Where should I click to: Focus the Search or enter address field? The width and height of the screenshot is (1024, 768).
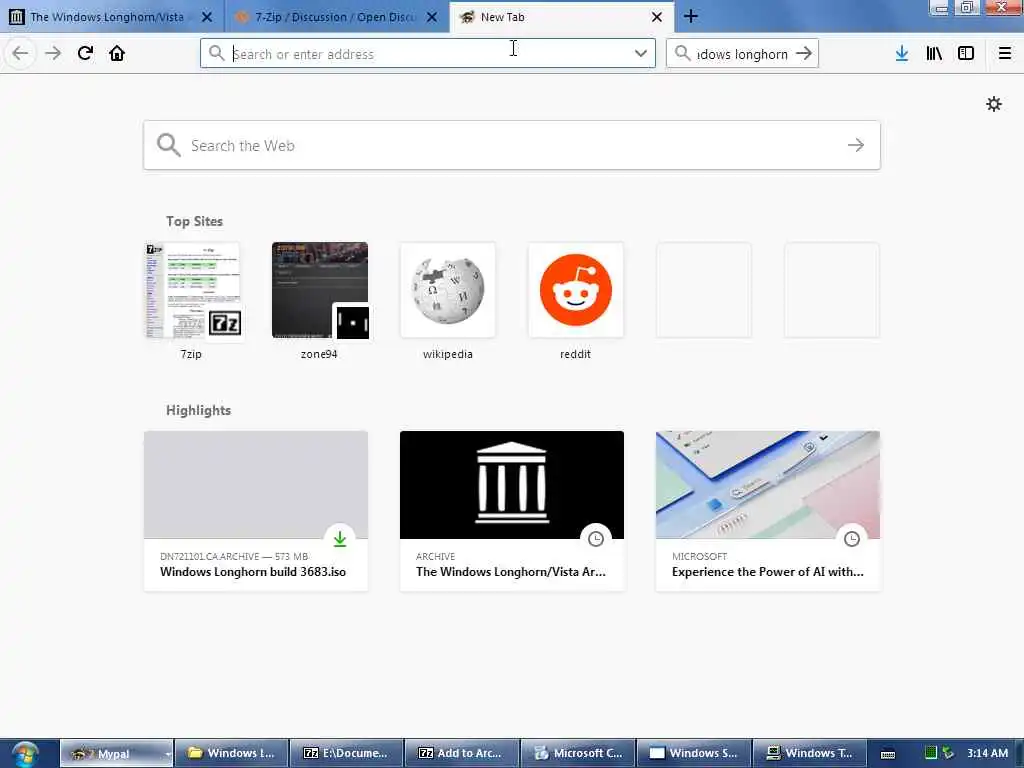[428, 54]
